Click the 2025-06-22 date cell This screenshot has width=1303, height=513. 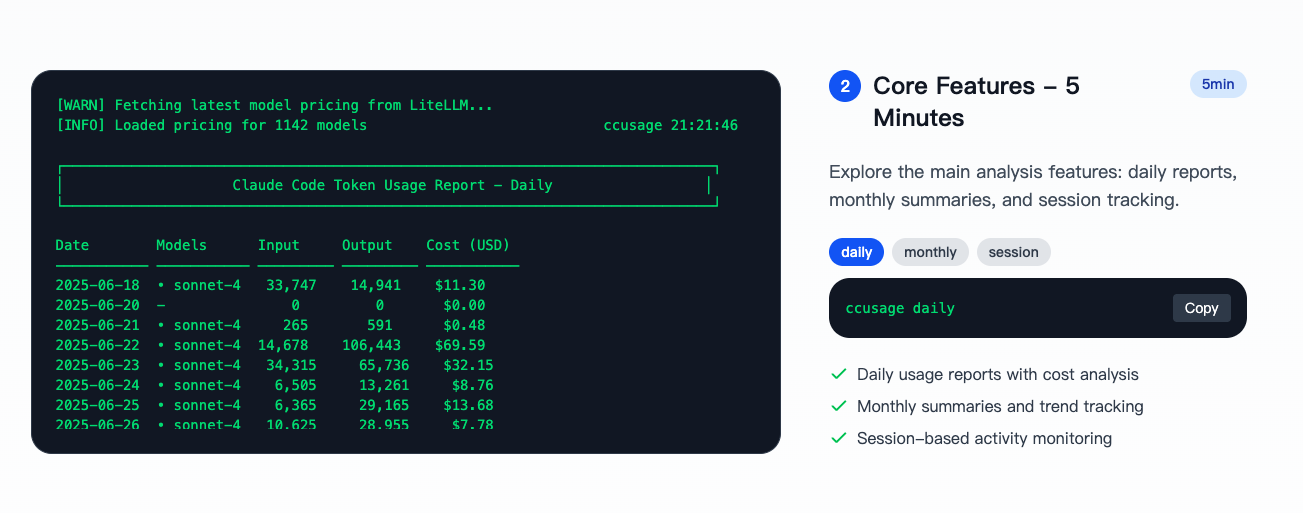pyautogui.click(x=97, y=345)
